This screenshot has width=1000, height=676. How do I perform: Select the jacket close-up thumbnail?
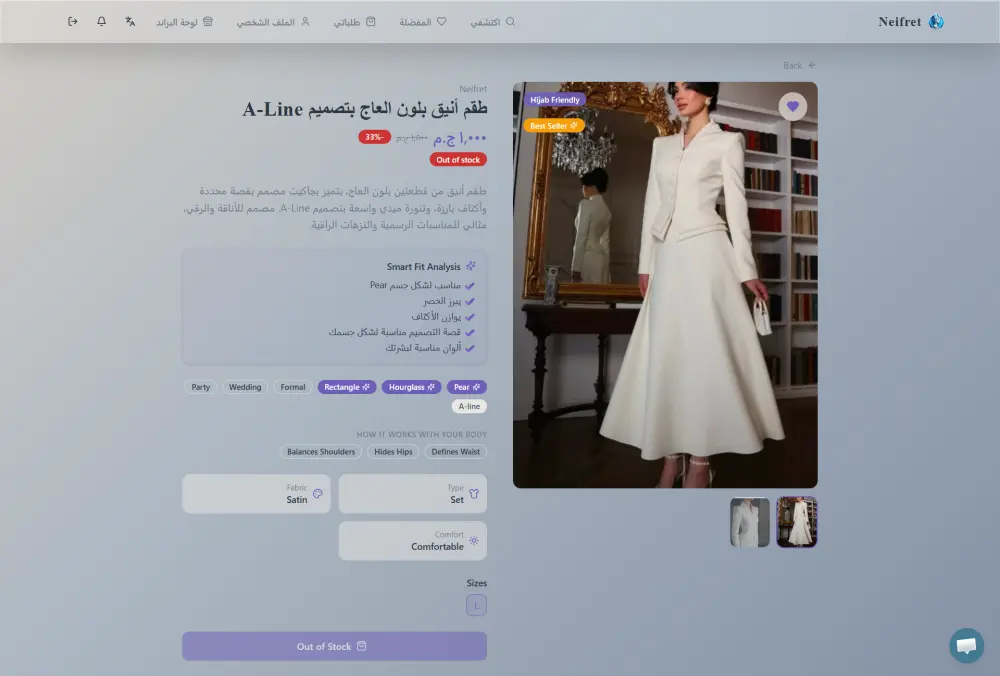749,522
